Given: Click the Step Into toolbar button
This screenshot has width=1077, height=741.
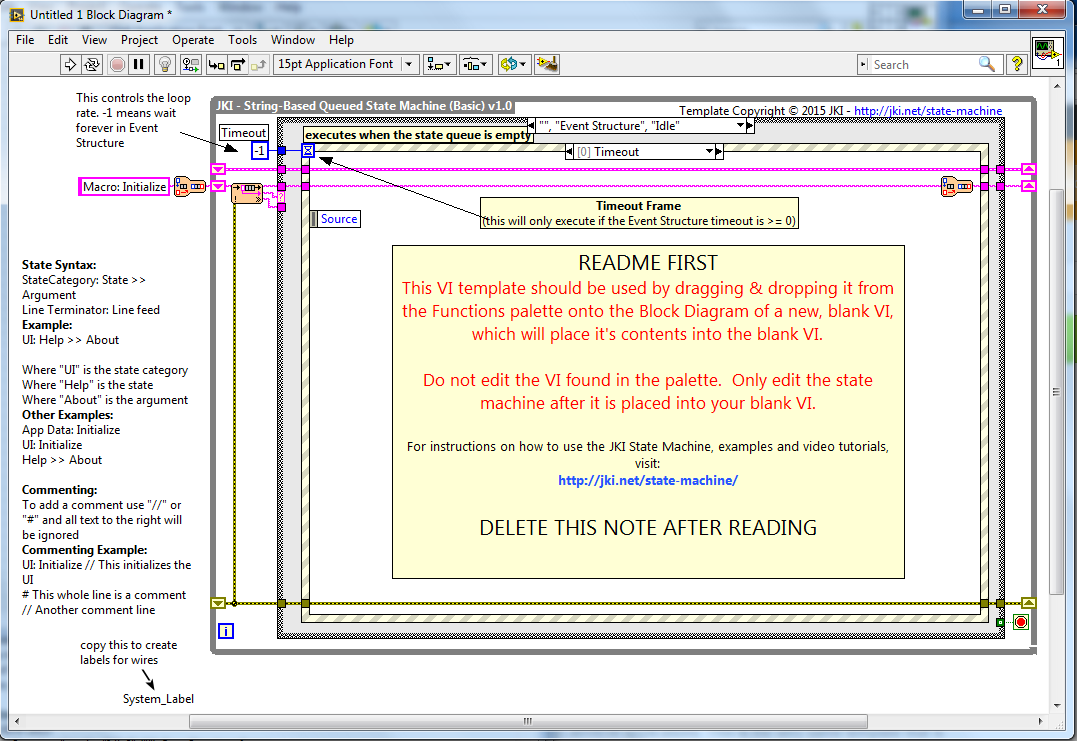Looking at the screenshot, I should [216, 65].
